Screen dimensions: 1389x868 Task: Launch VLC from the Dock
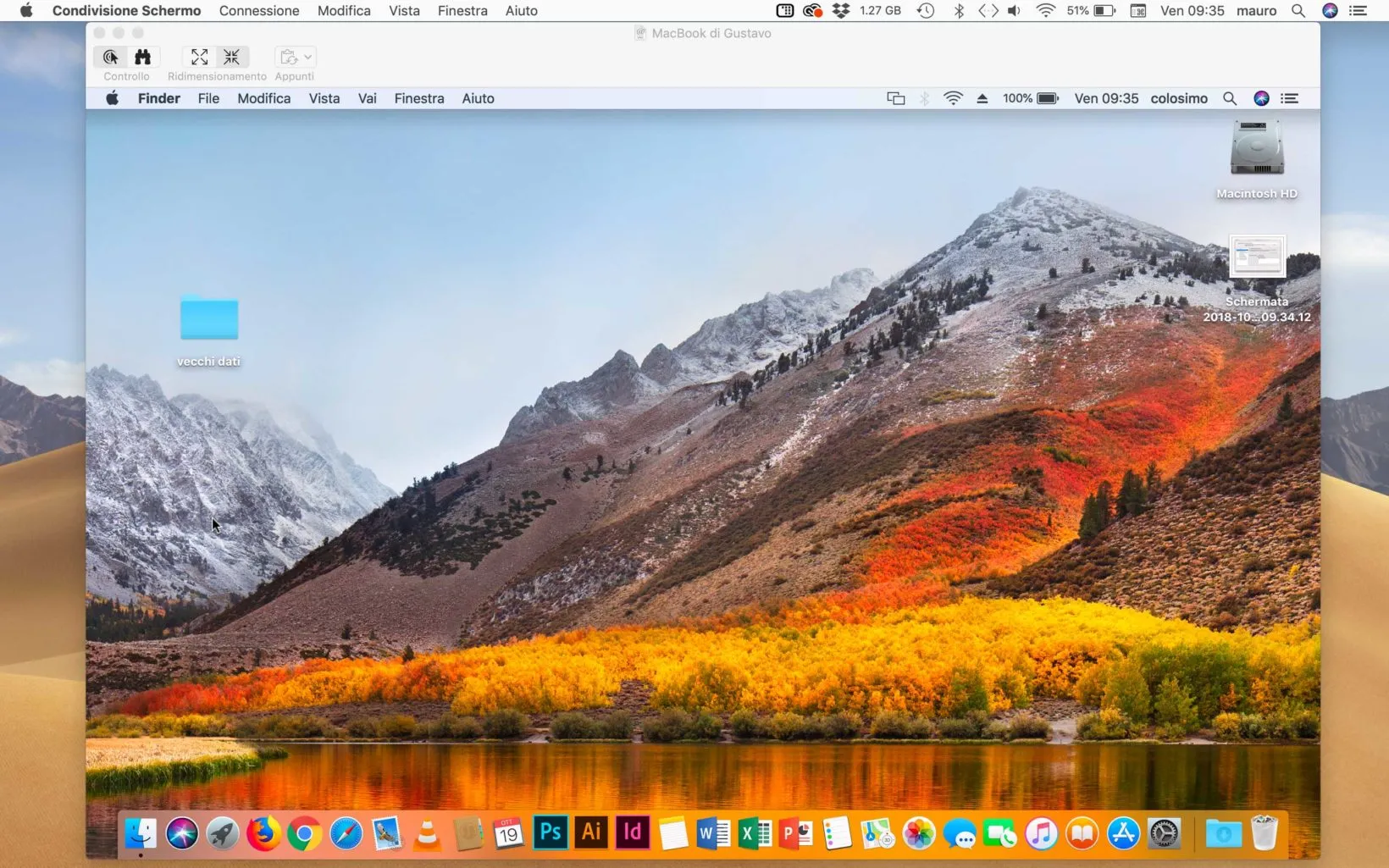(427, 833)
